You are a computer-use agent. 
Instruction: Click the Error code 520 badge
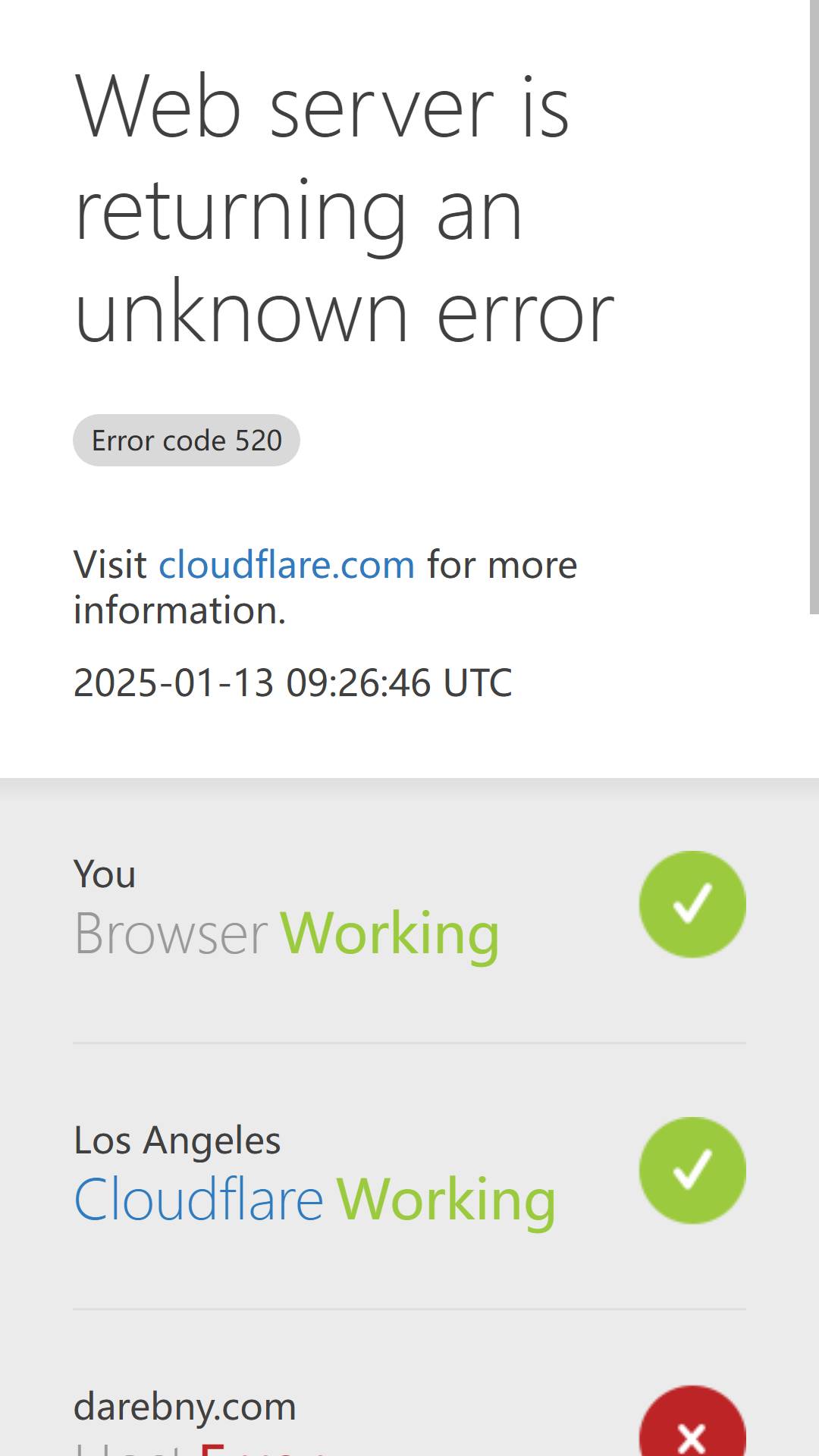point(187,440)
